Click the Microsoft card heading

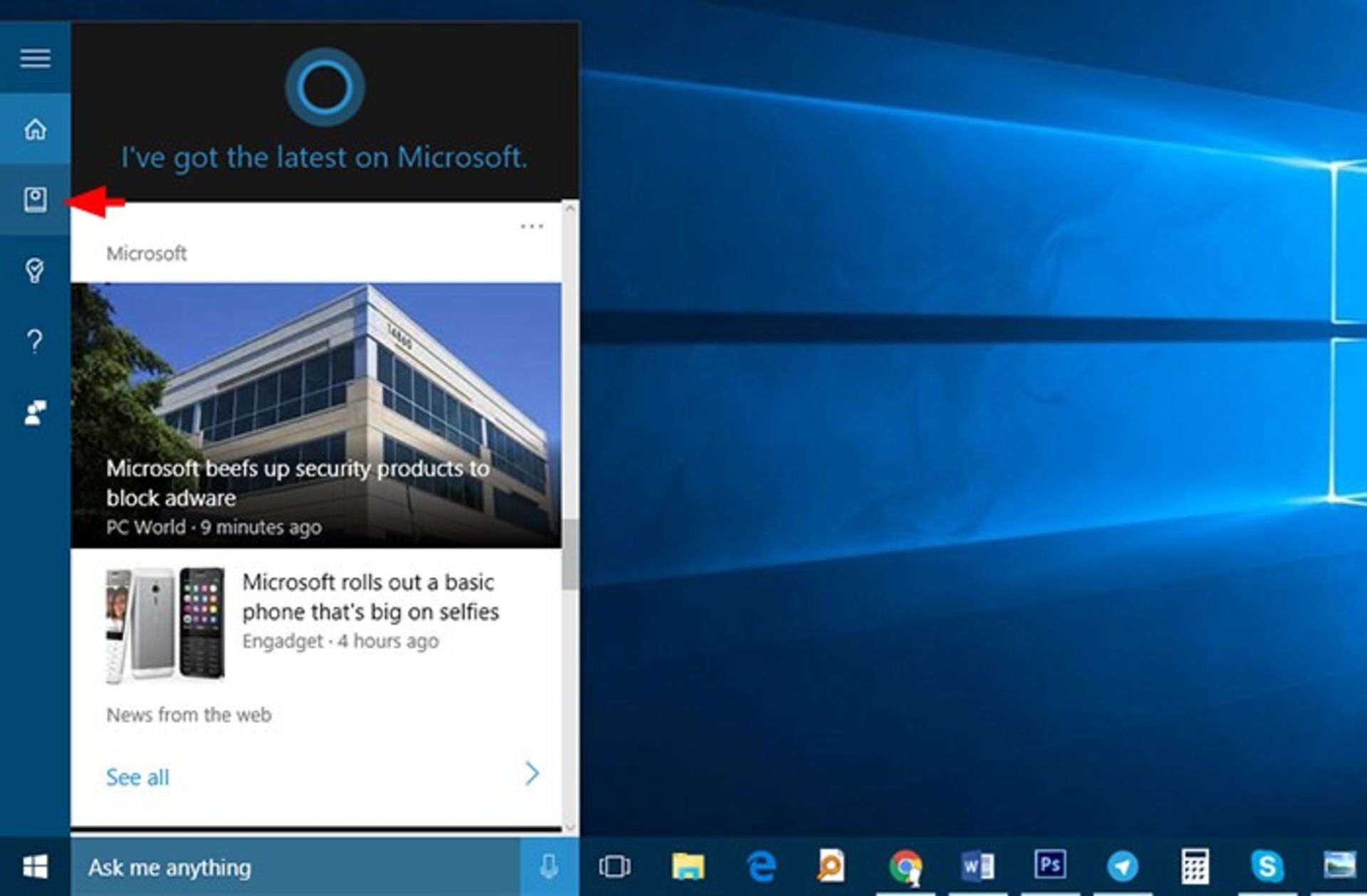tap(147, 253)
